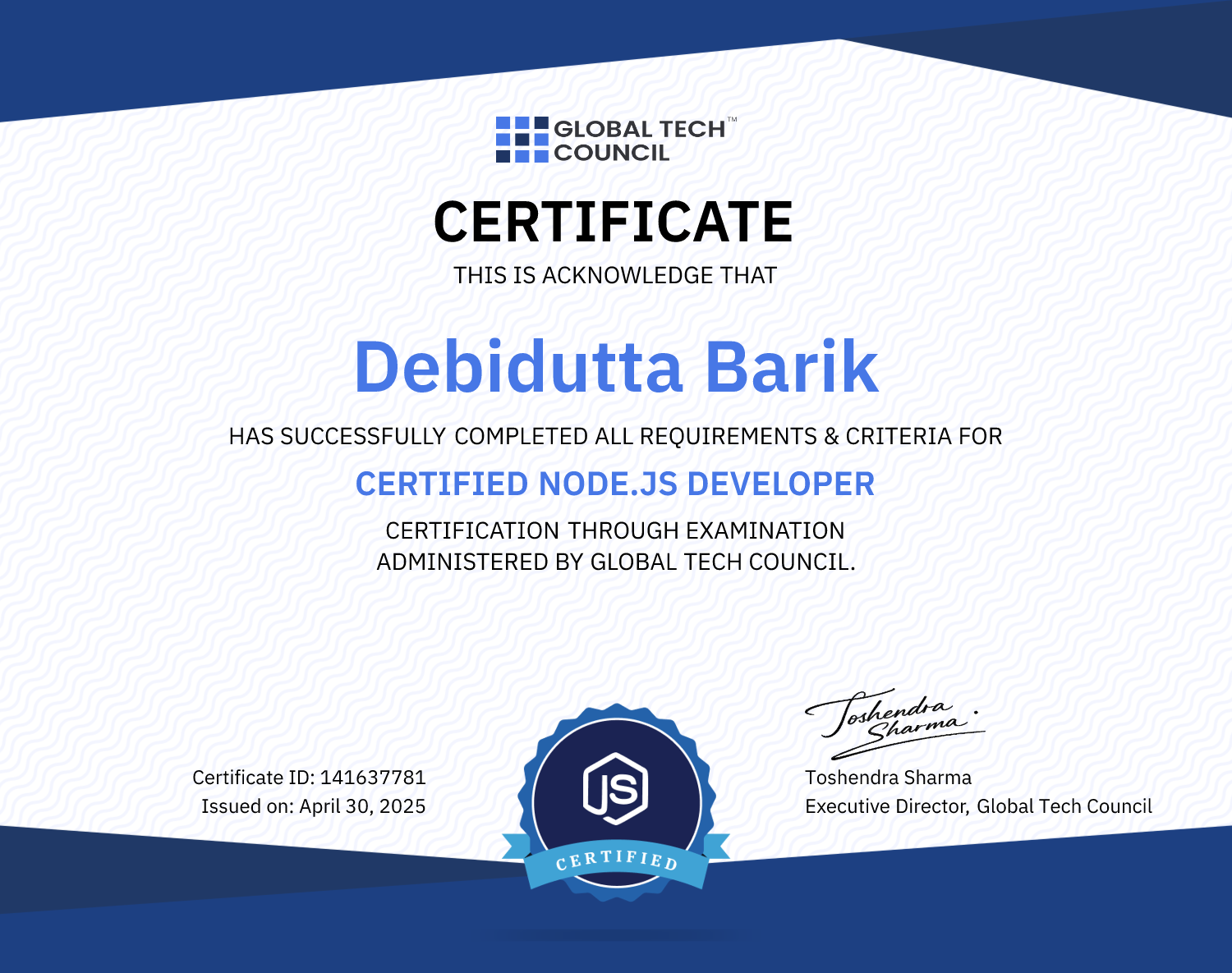This screenshot has height=973, width=1232.
Task: Select "HAS SUCCESSFULLY COMPLETED ALL REQUIREMENTS & CRITERIA FOR"
Action: [616, 436]
